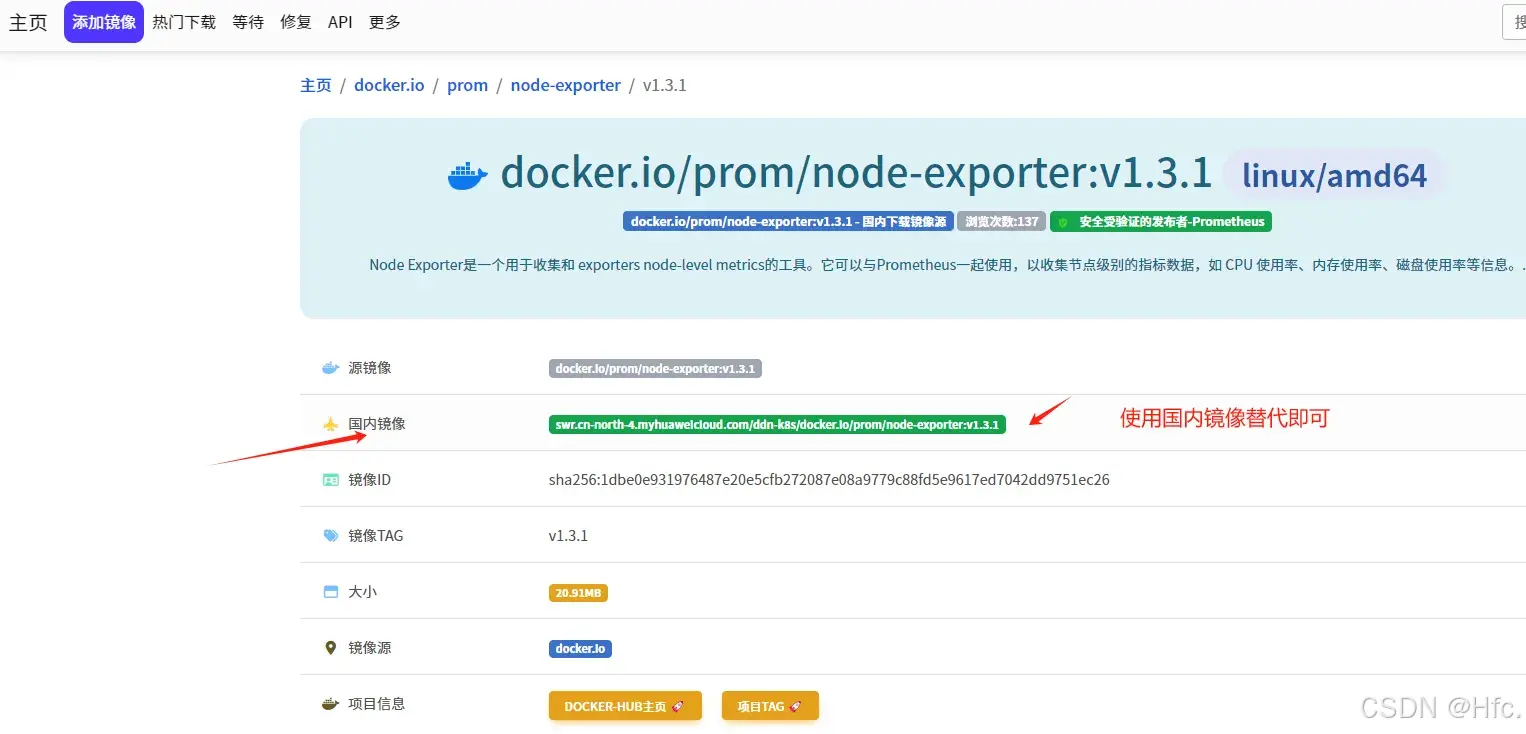This screenshot has height=734, width=1526.
Task: Open the API nav item
Action: point(340,22)
